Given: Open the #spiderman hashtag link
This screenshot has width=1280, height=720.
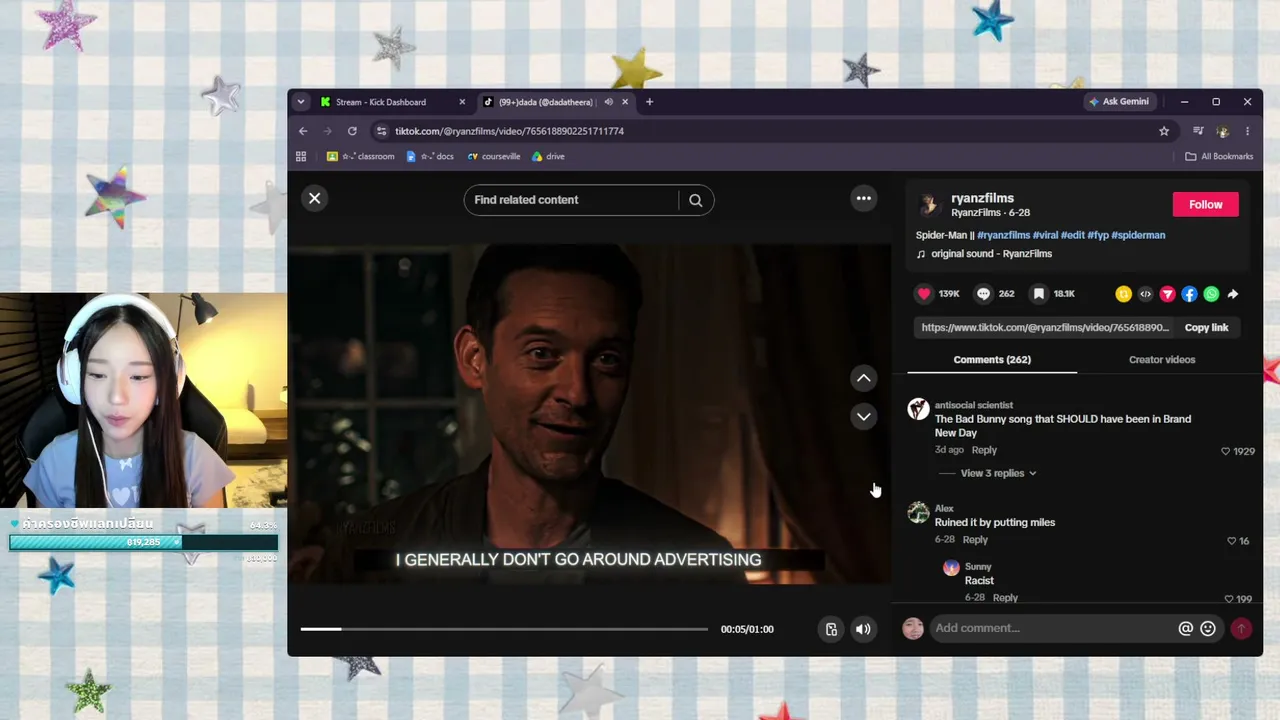Looking at the screenshot, I should pyautogui.click(x=1138, y=235).
